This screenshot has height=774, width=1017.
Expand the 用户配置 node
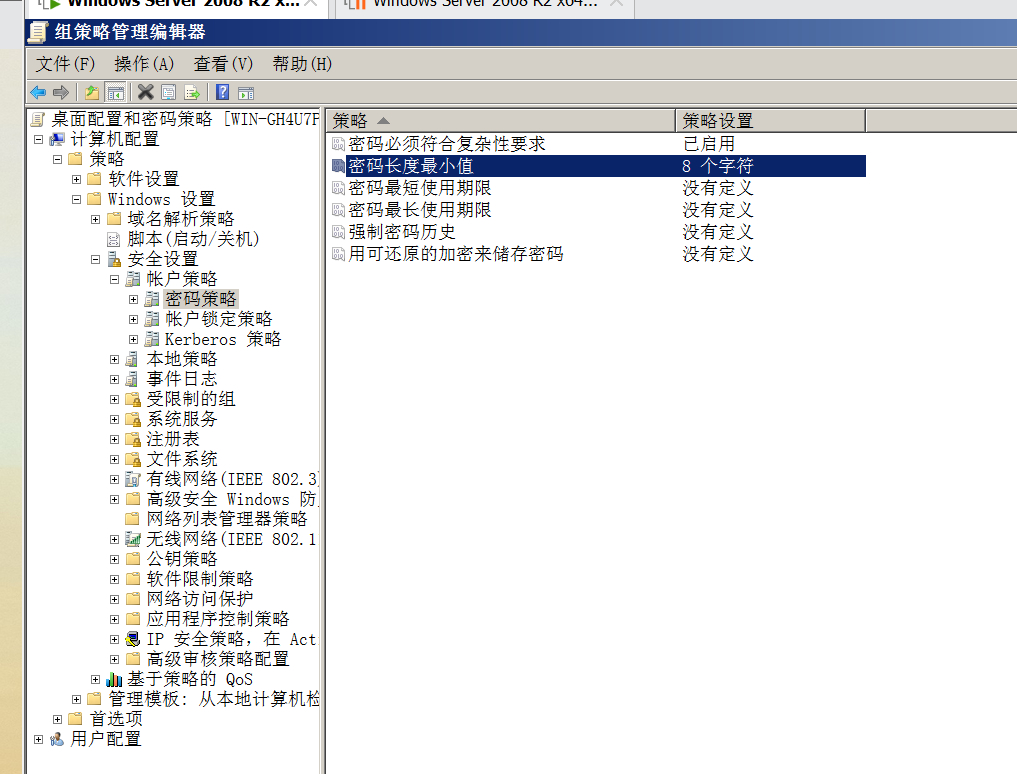38,739
